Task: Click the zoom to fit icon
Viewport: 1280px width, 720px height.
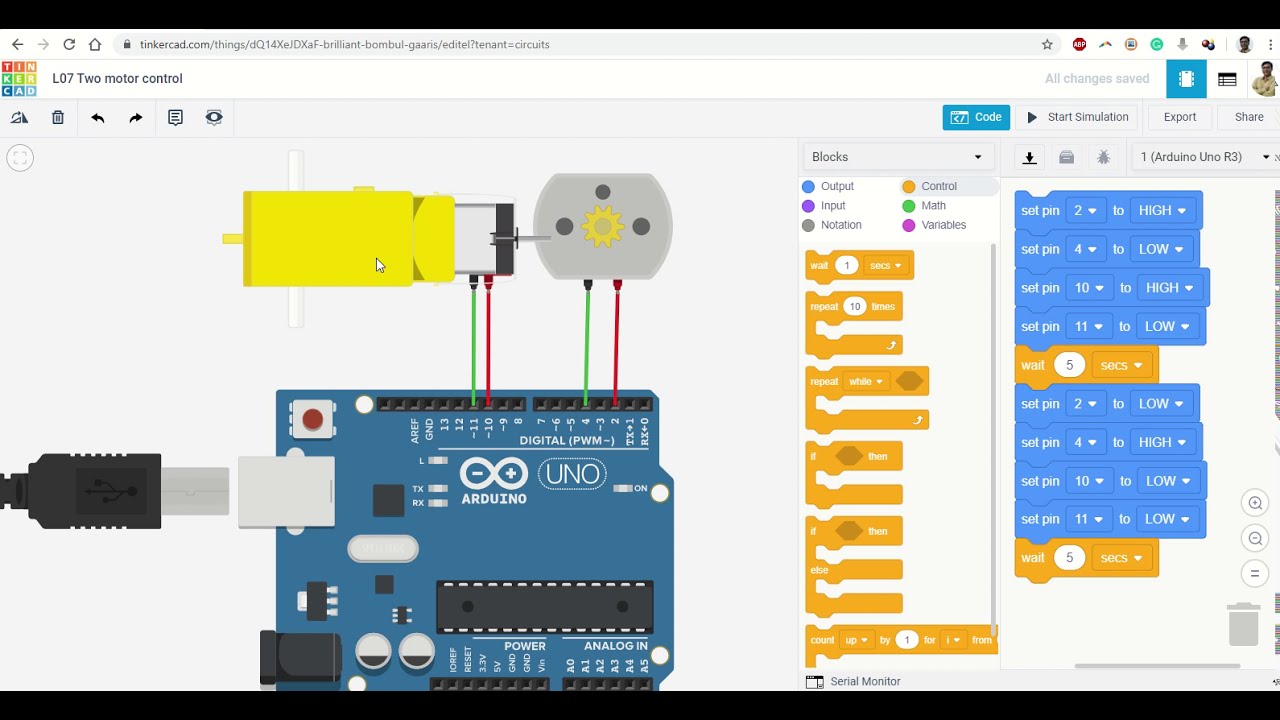Action: pyautogui.click(x=20, y=157)
